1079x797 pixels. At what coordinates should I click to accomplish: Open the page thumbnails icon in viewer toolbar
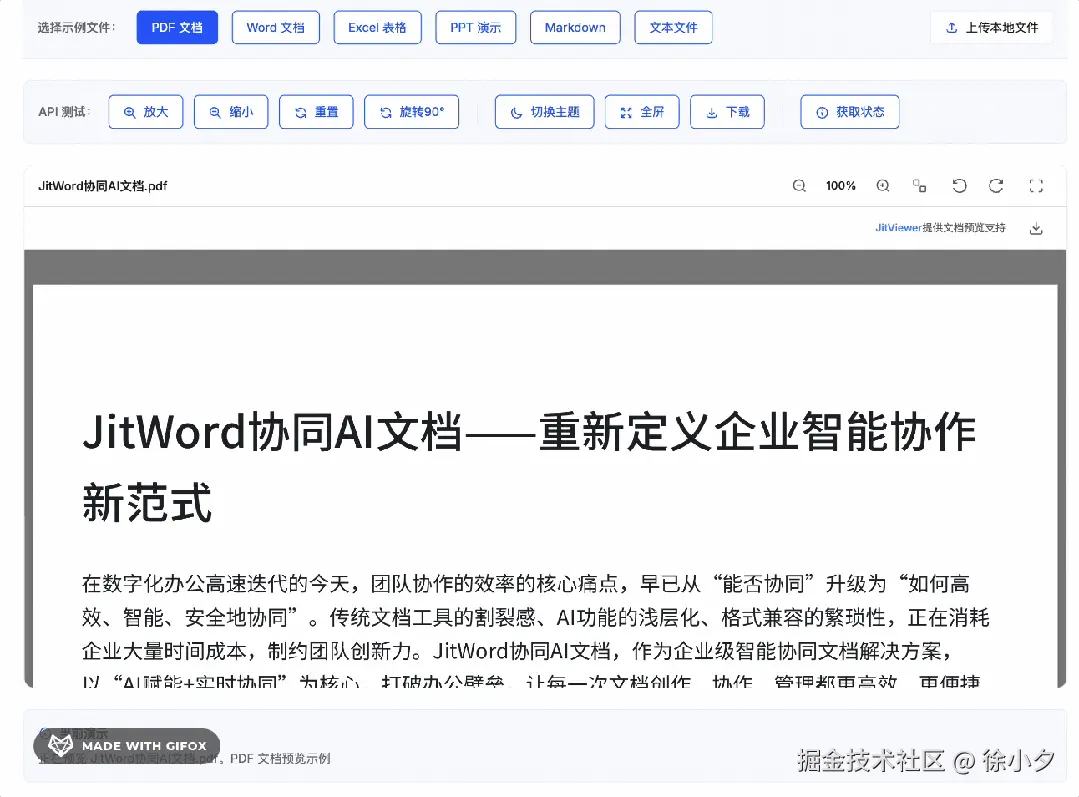click(919, 186)
